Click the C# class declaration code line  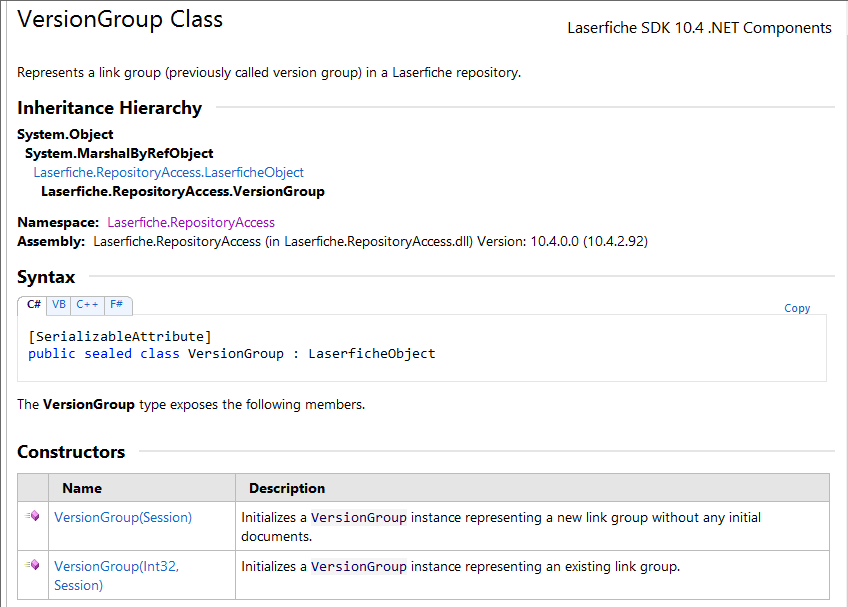pyautogui.click(x=231, y=354)
